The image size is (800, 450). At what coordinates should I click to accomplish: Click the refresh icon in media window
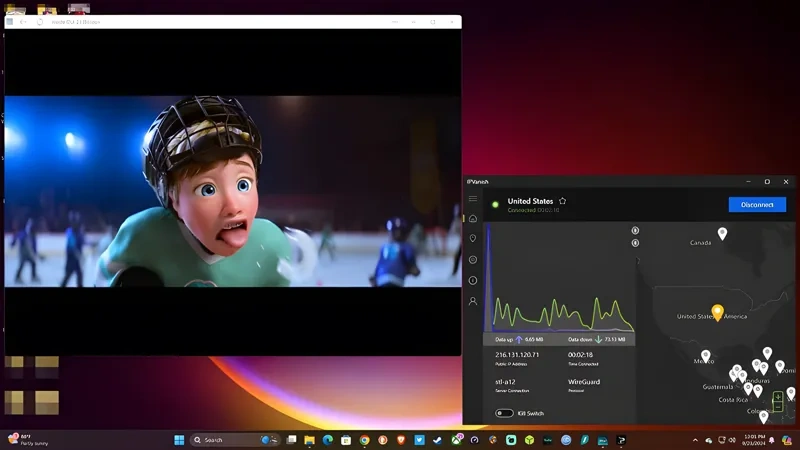pyautogui.click(x=40, y=22)
